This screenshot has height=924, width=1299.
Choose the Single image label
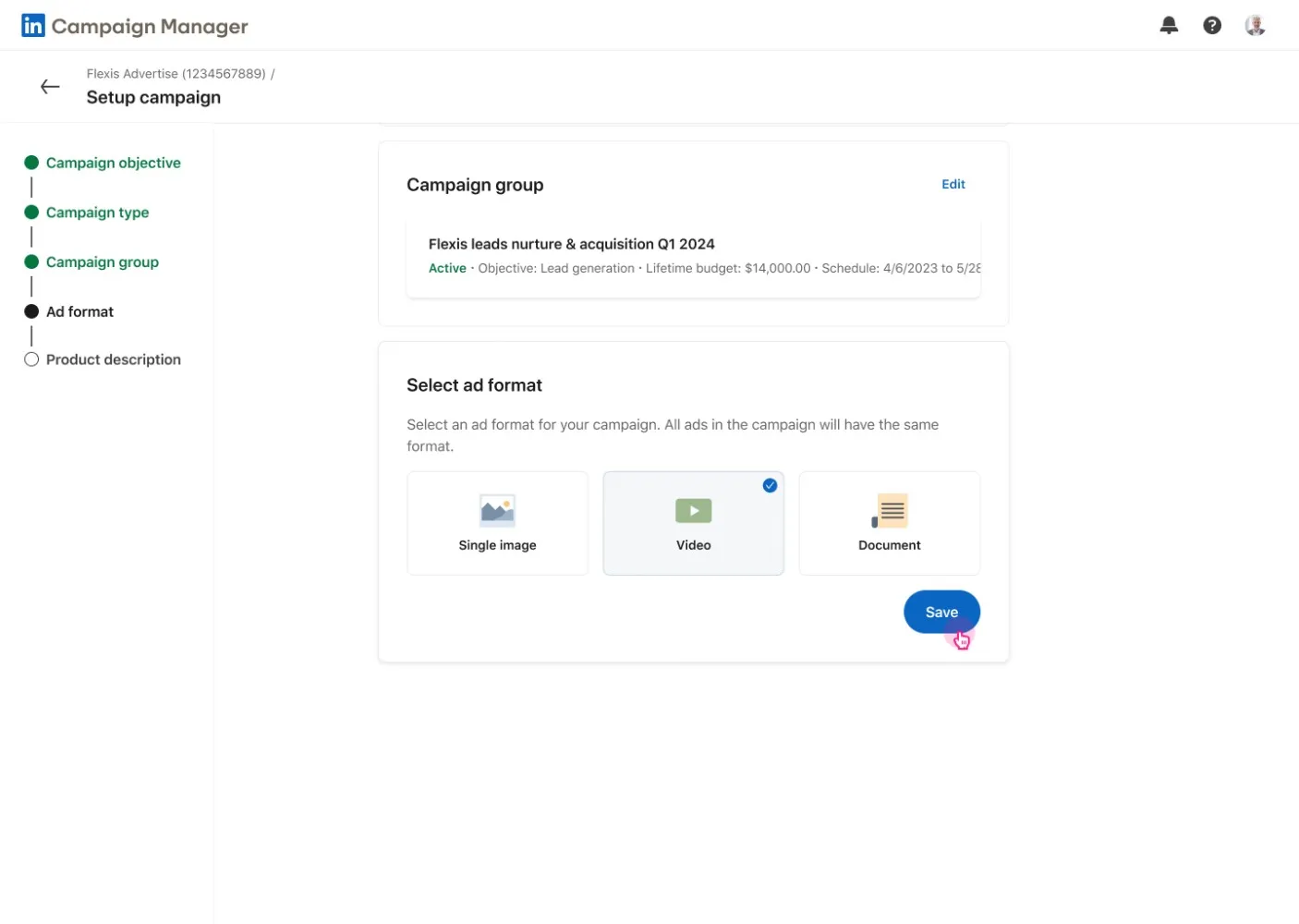[497, 545]
